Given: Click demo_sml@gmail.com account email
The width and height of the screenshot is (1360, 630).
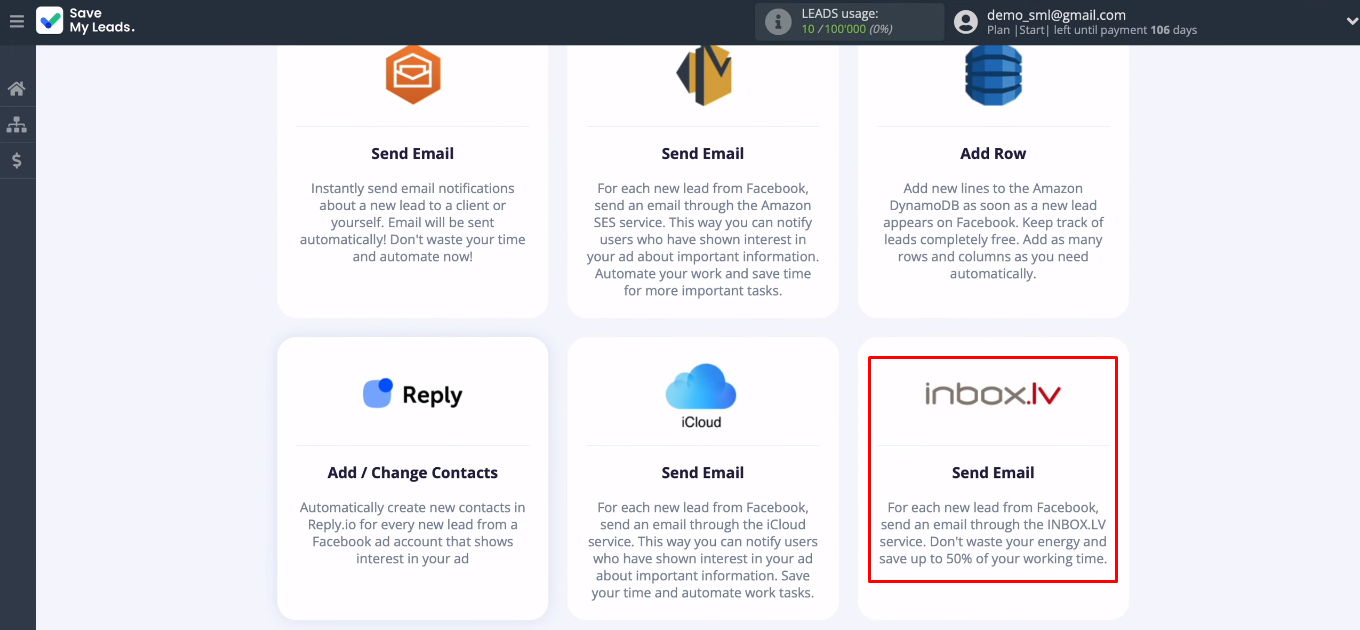Looking at the screenshot, I should click(x=1056, y=15).
